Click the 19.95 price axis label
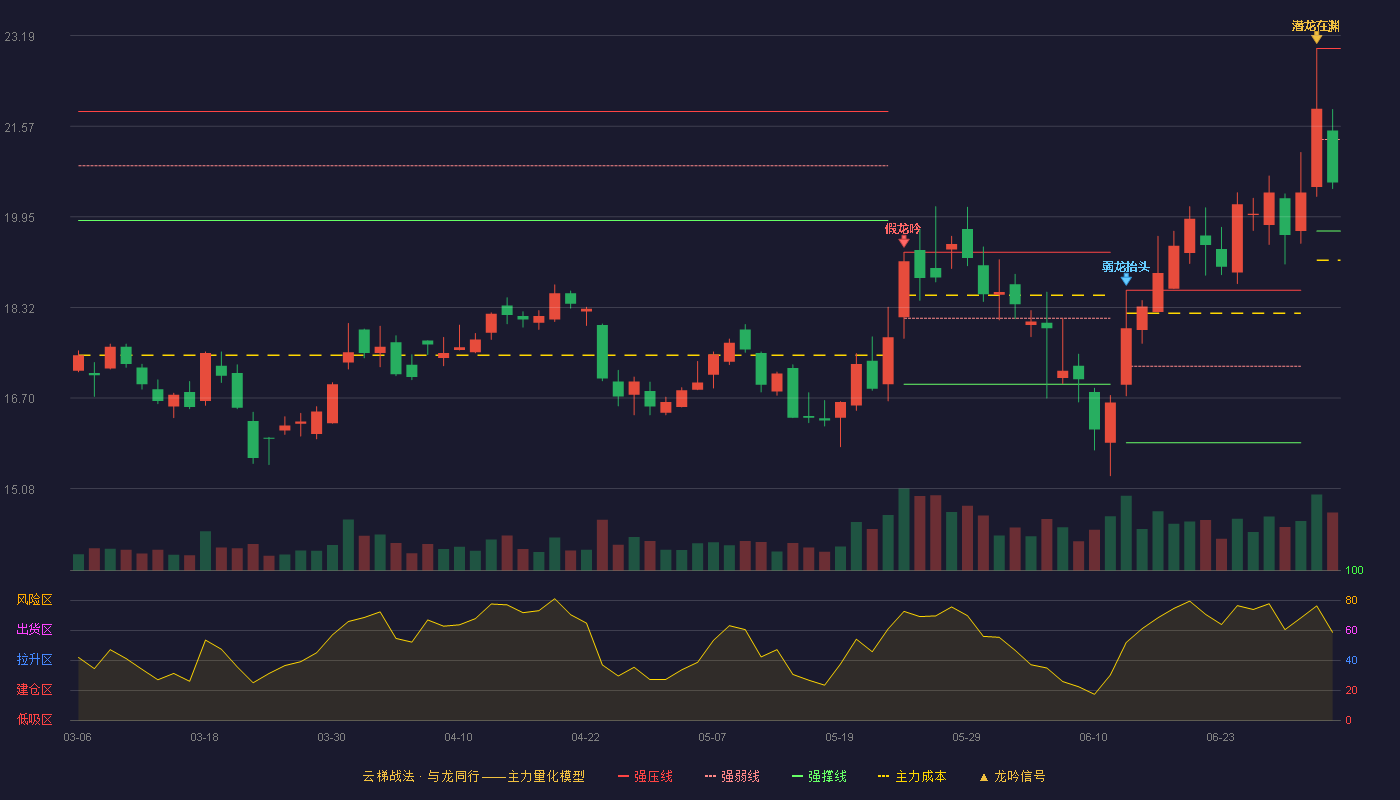The height and width of the screenshot is (800, 1400). click(x=19, y=218)
